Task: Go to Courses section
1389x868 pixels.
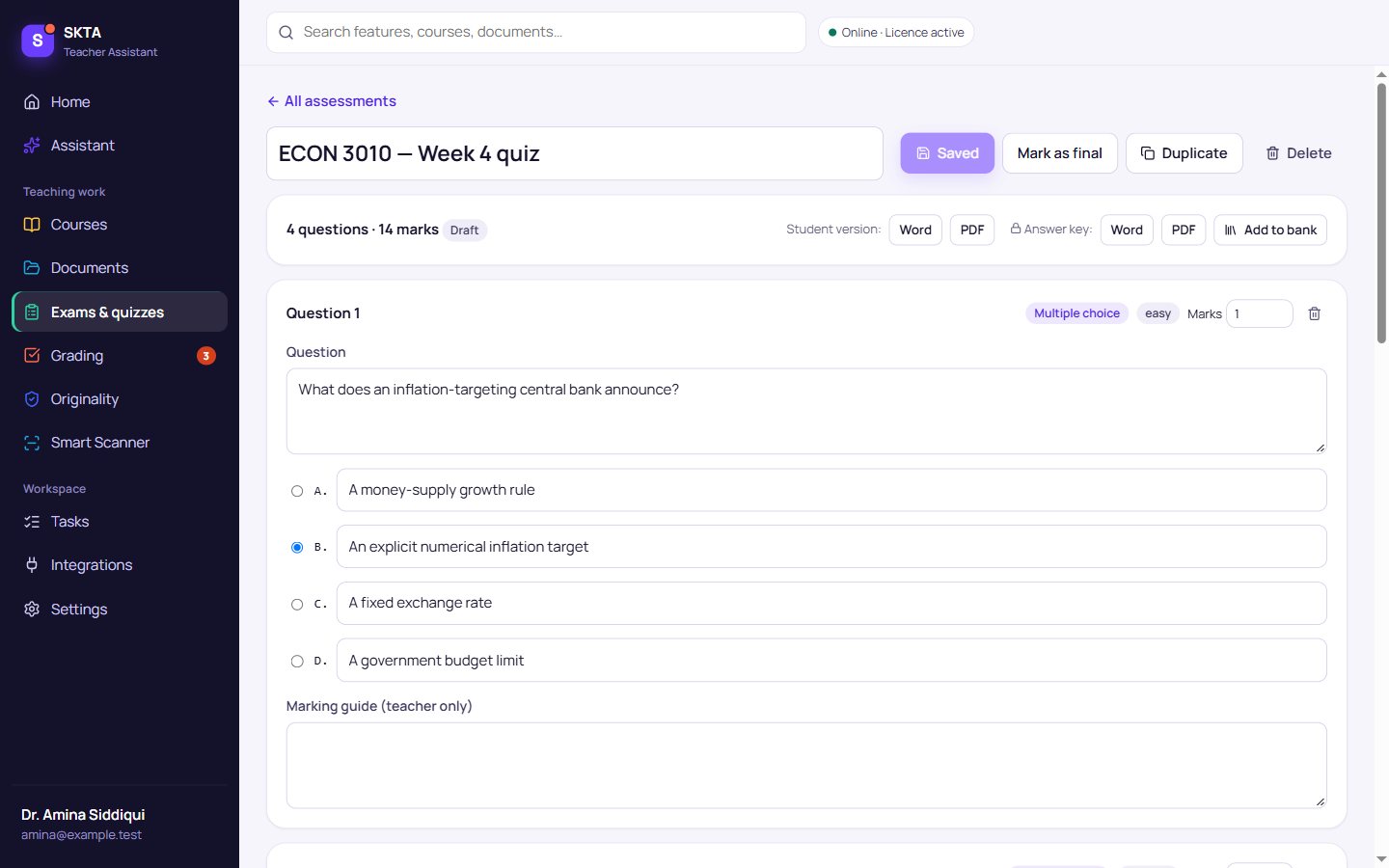Action: [120, 224]
